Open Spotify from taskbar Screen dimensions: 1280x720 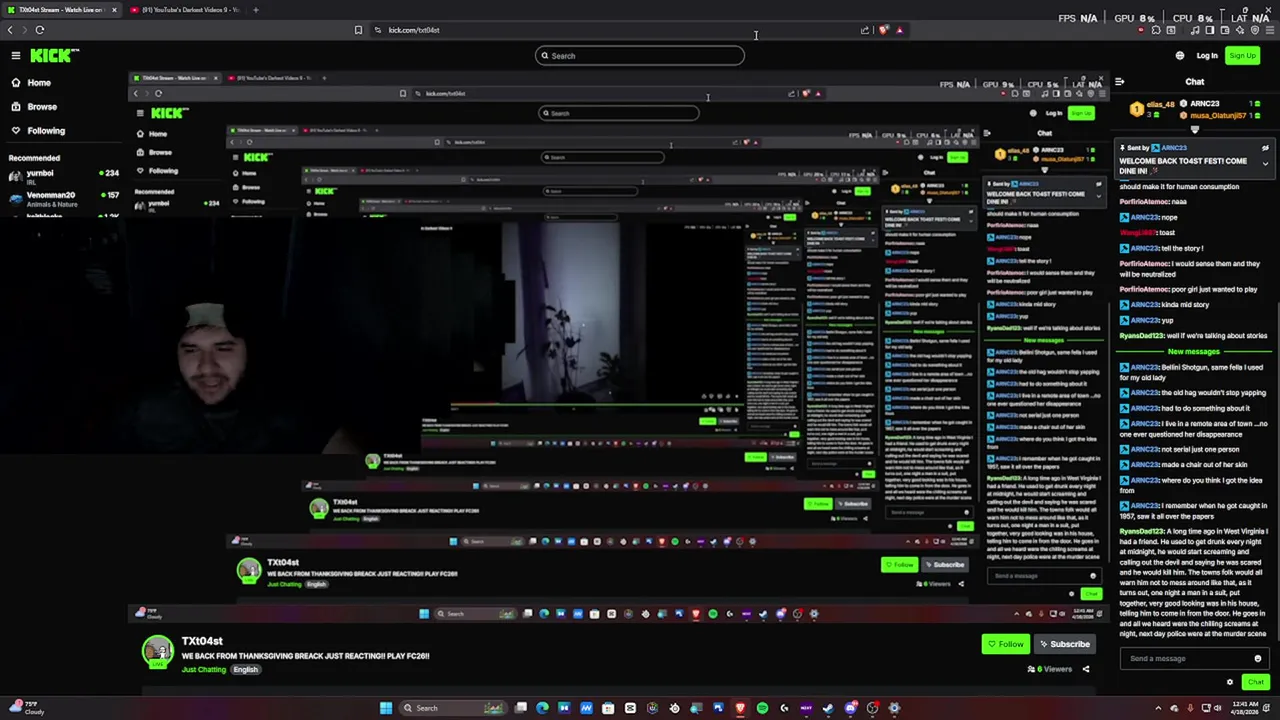tap(762, 709)
